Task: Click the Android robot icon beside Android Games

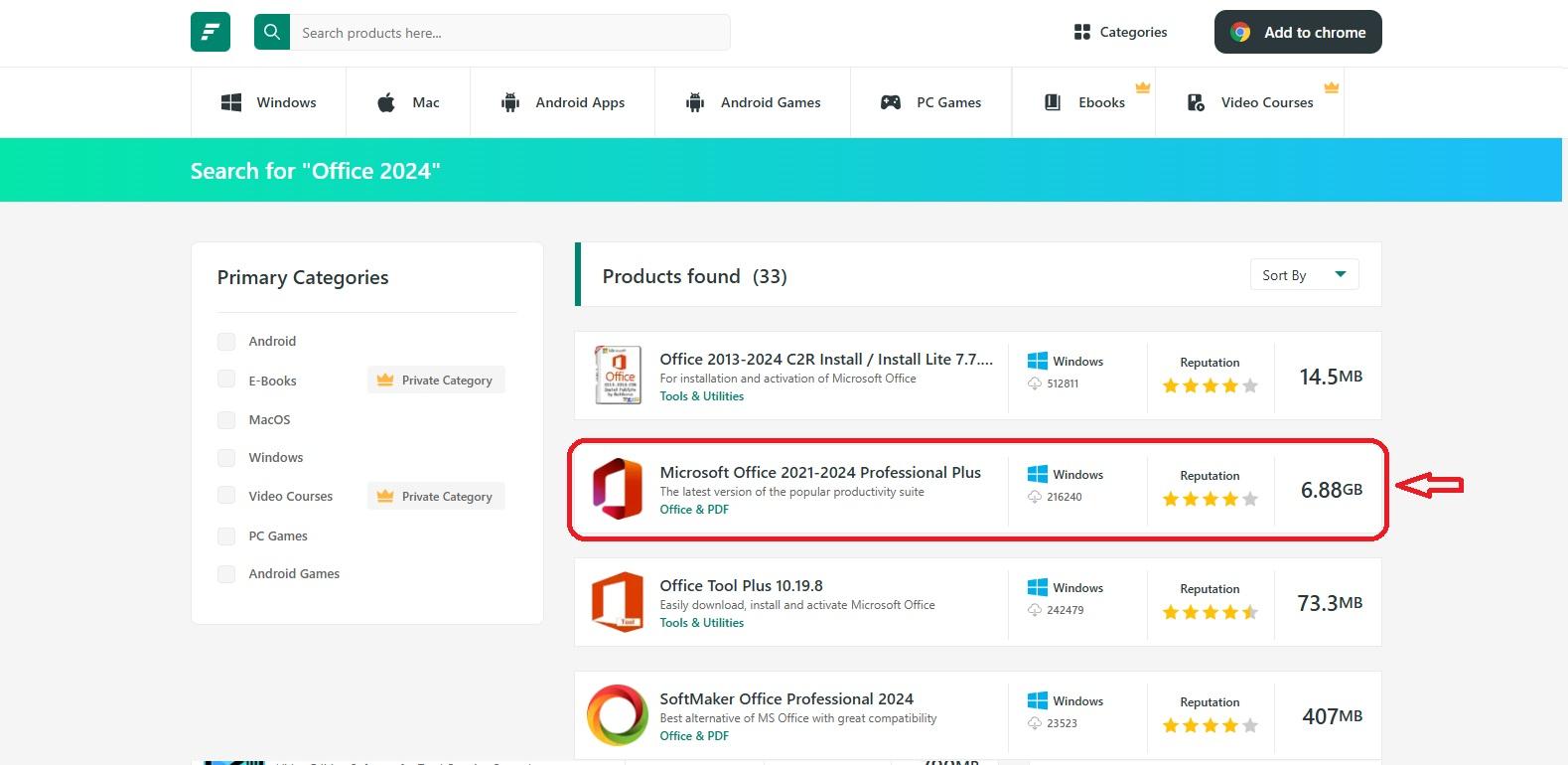Action: pyautogui.click(x=695, y=102)
